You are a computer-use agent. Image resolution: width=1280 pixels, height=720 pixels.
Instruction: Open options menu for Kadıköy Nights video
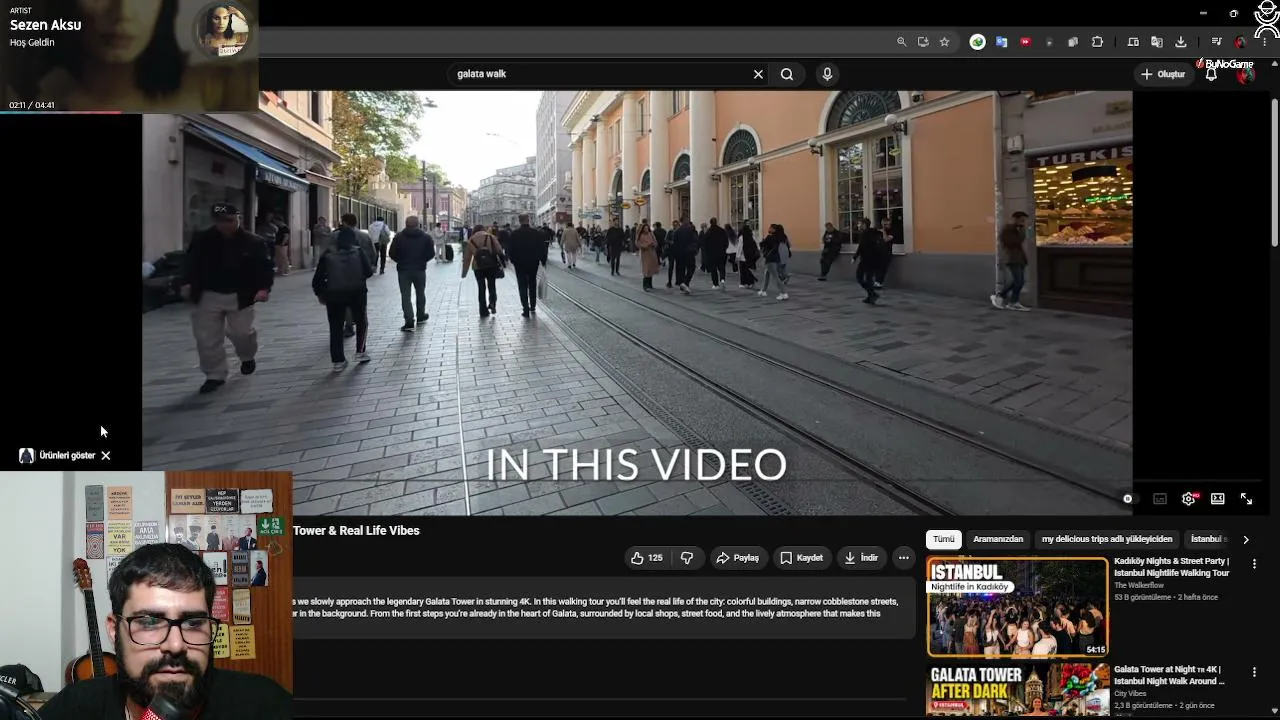(x=1254, y=564)
